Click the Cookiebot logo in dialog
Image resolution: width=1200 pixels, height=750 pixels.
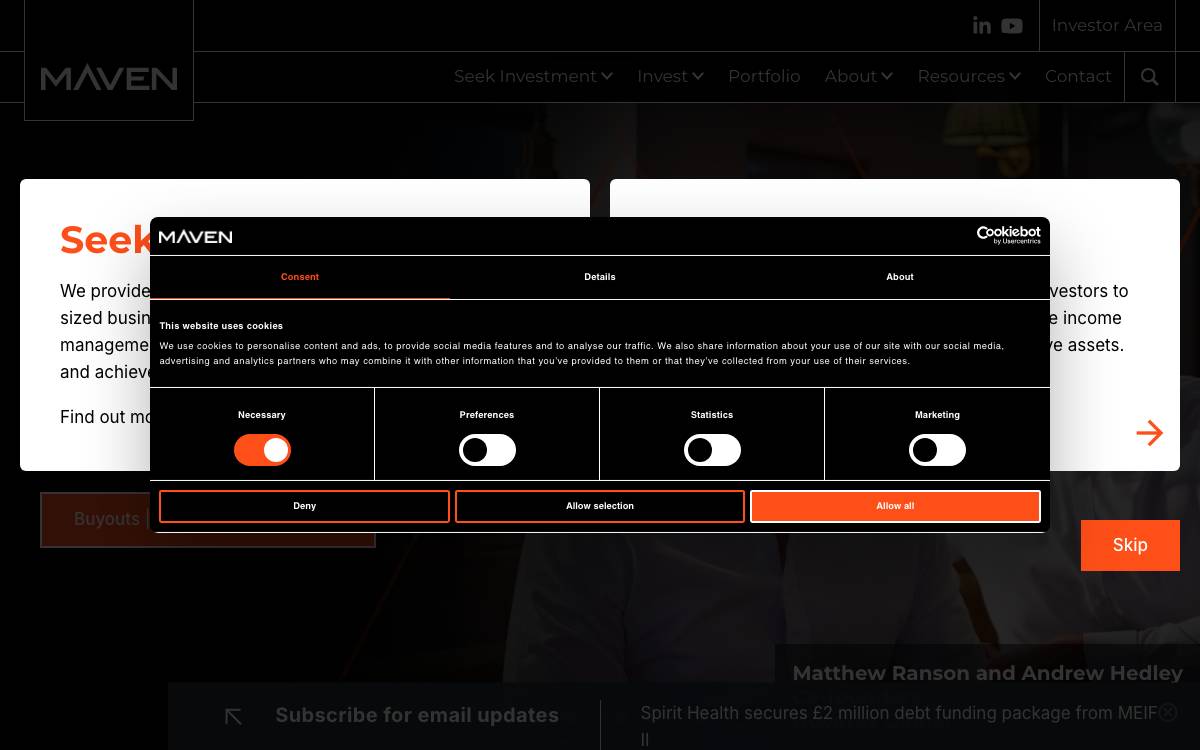pos(1008,236)
